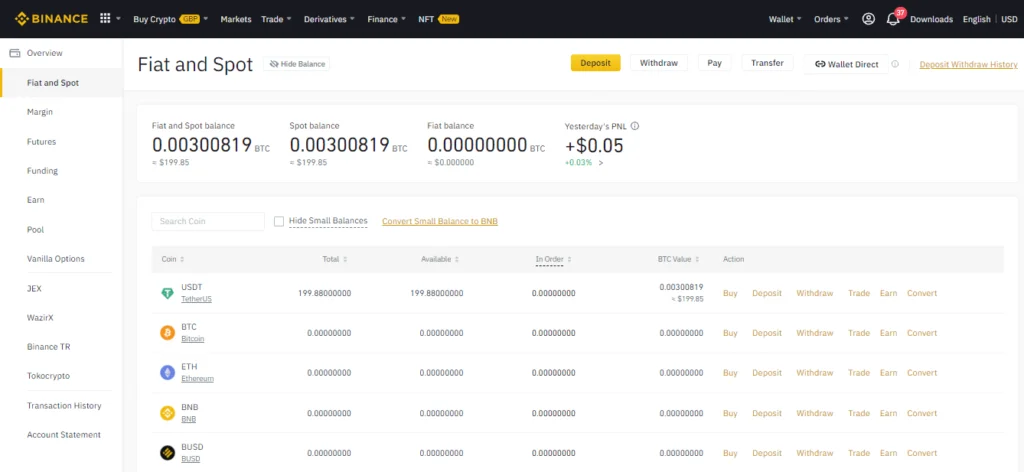Toggle Hide Small Balances checkbox
The width and height of the screenshot is (1024, 472).
point(279,221)
